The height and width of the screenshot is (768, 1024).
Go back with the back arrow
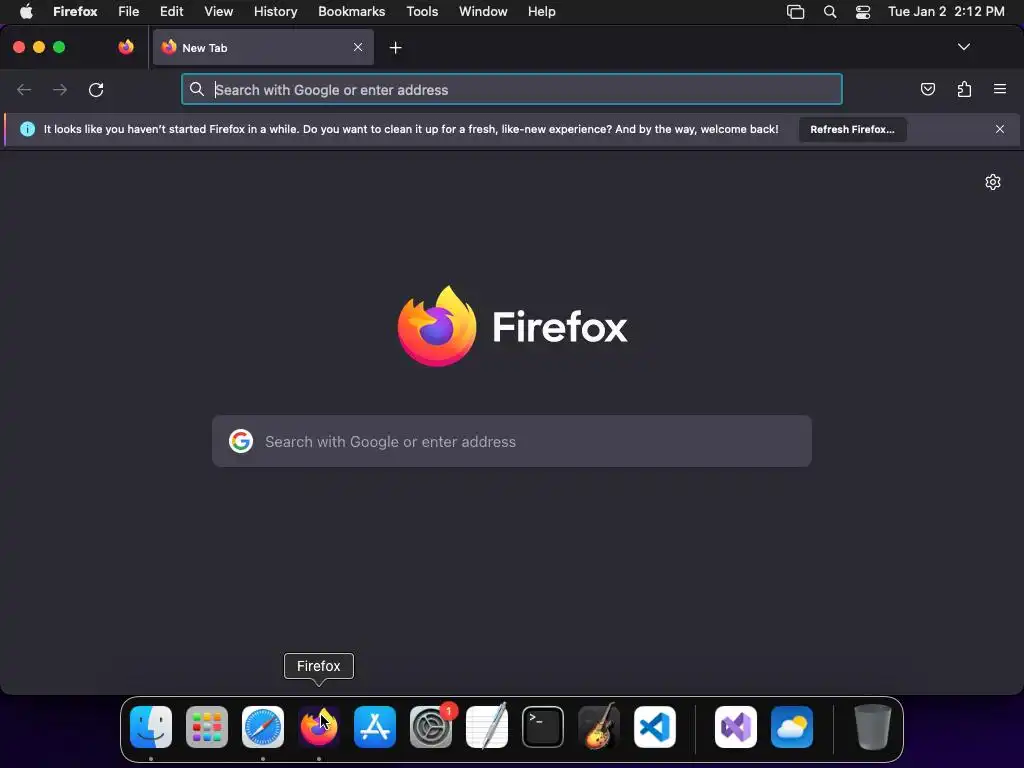coord(24,89)
